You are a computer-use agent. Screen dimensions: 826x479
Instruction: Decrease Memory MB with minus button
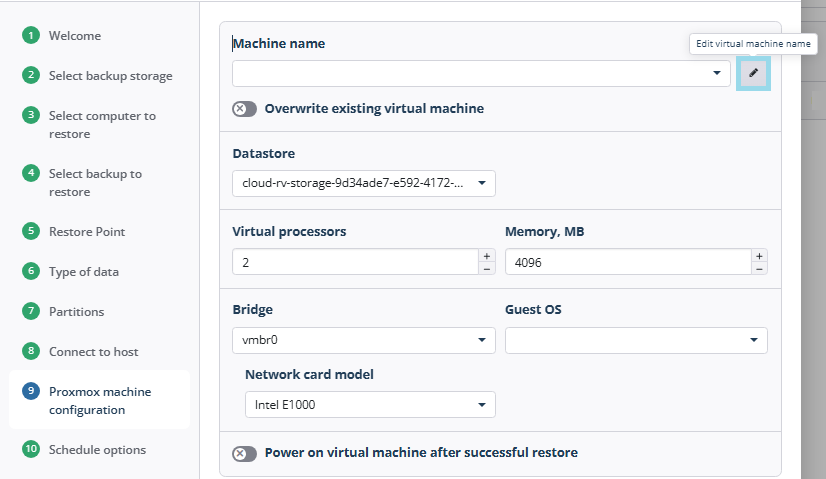point(759,269)
